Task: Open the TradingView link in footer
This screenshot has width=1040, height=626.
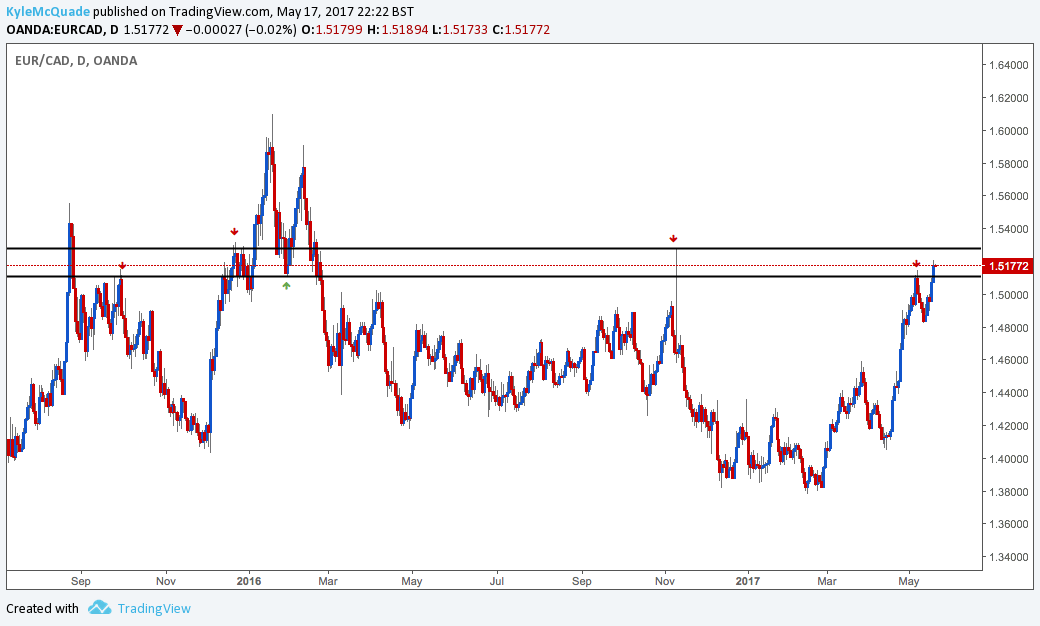Action: pos(154,608)
